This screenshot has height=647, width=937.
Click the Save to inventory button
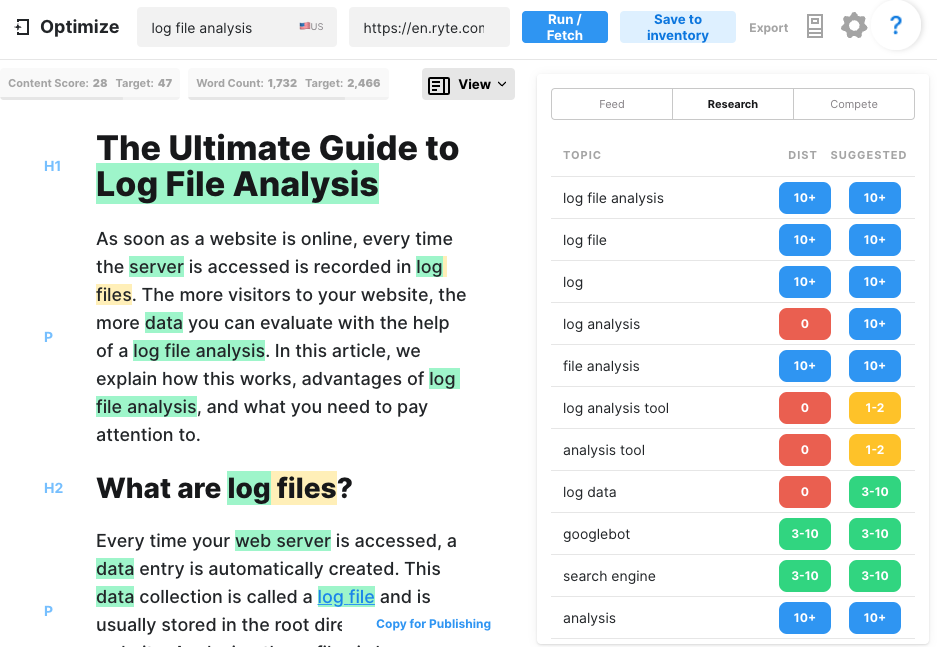point(677,27)
